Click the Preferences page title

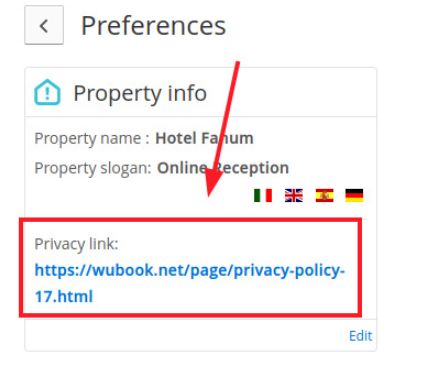(x=153, y=26)
